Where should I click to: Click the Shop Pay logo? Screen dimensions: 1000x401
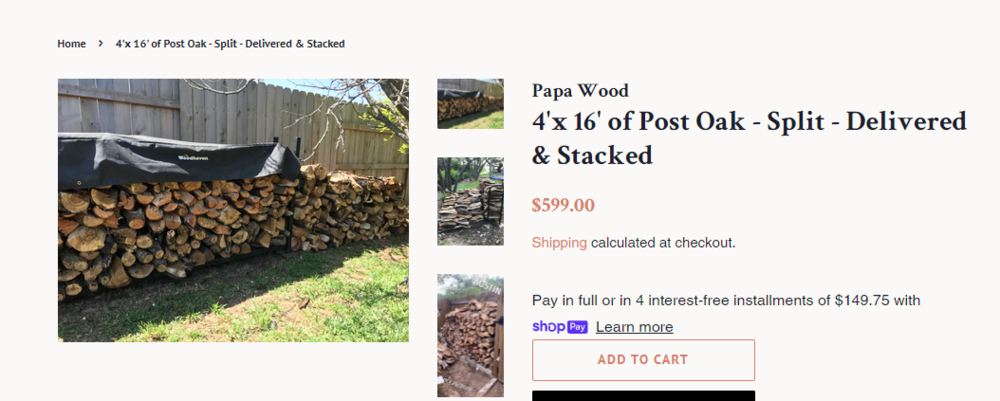(560, 327)
